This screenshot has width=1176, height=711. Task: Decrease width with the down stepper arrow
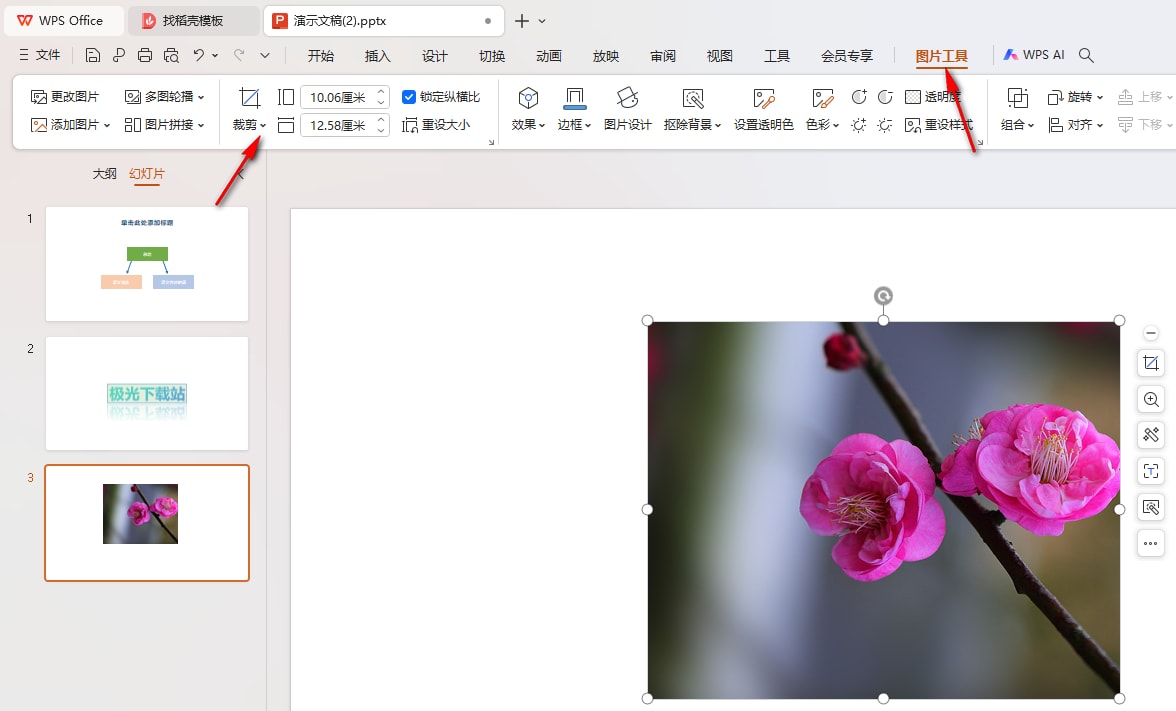[x=381, y=130]
